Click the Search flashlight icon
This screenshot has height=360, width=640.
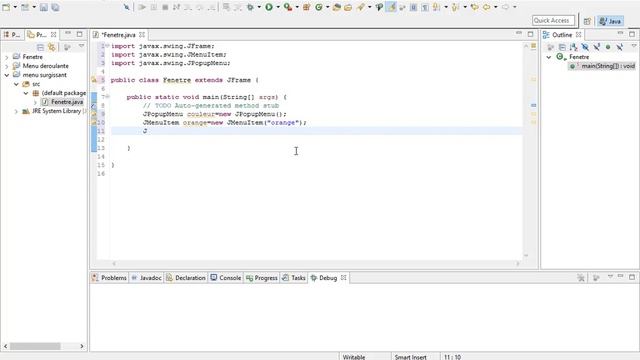(360, 7)
